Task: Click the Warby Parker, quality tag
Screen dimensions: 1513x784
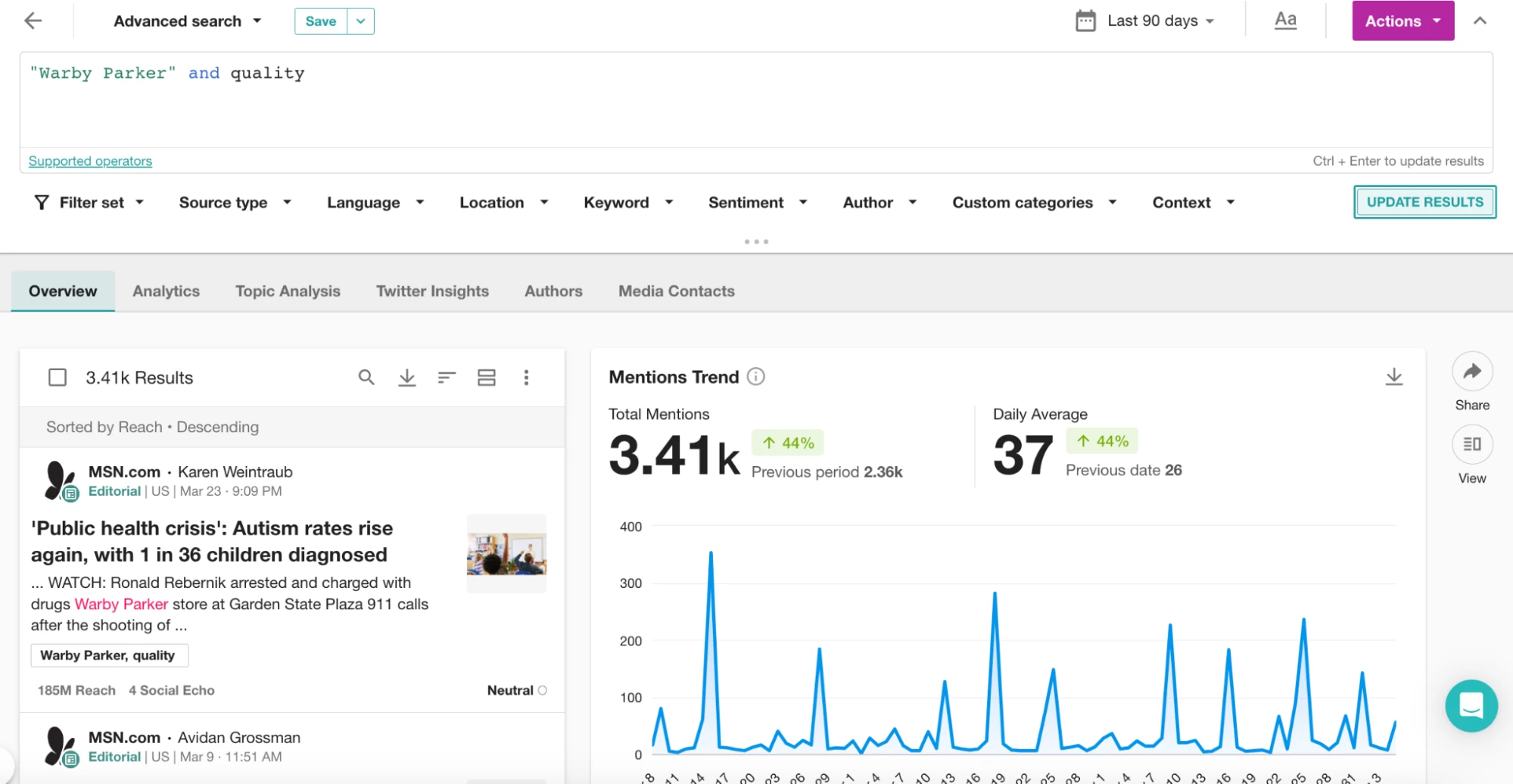Action: click(109, 655)
